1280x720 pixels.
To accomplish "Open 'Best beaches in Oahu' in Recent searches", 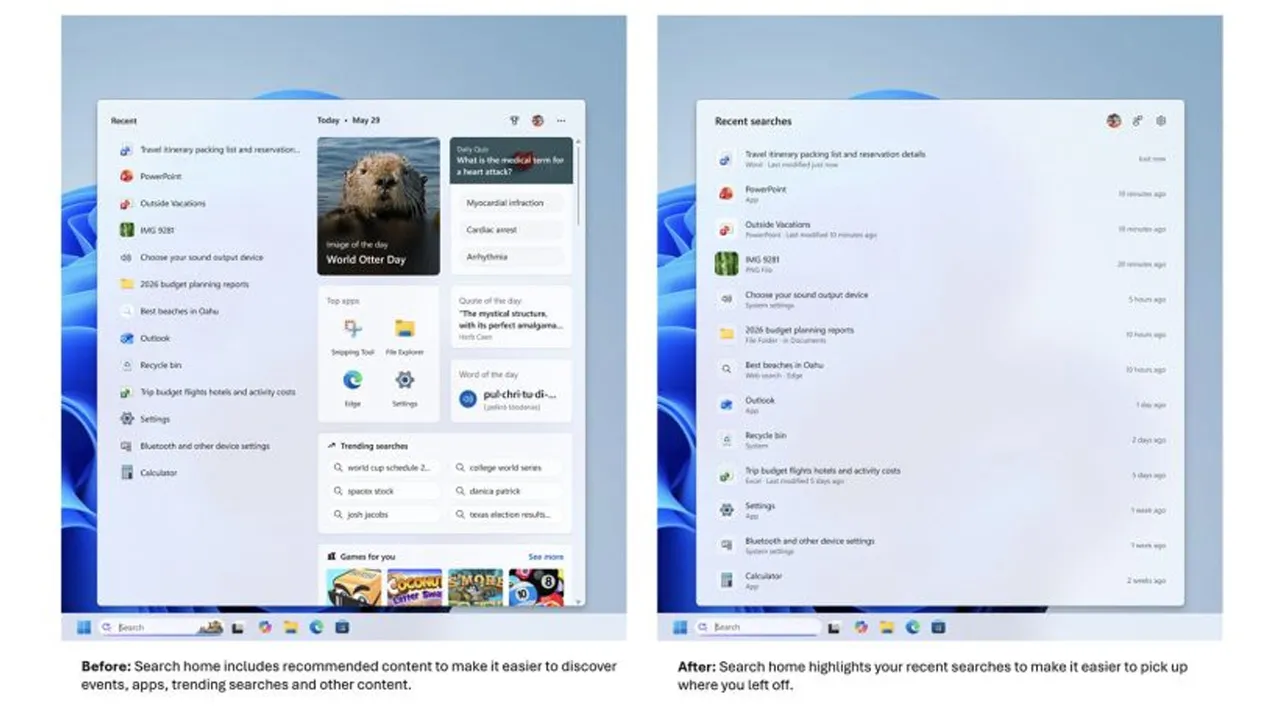I will point(940,369).
